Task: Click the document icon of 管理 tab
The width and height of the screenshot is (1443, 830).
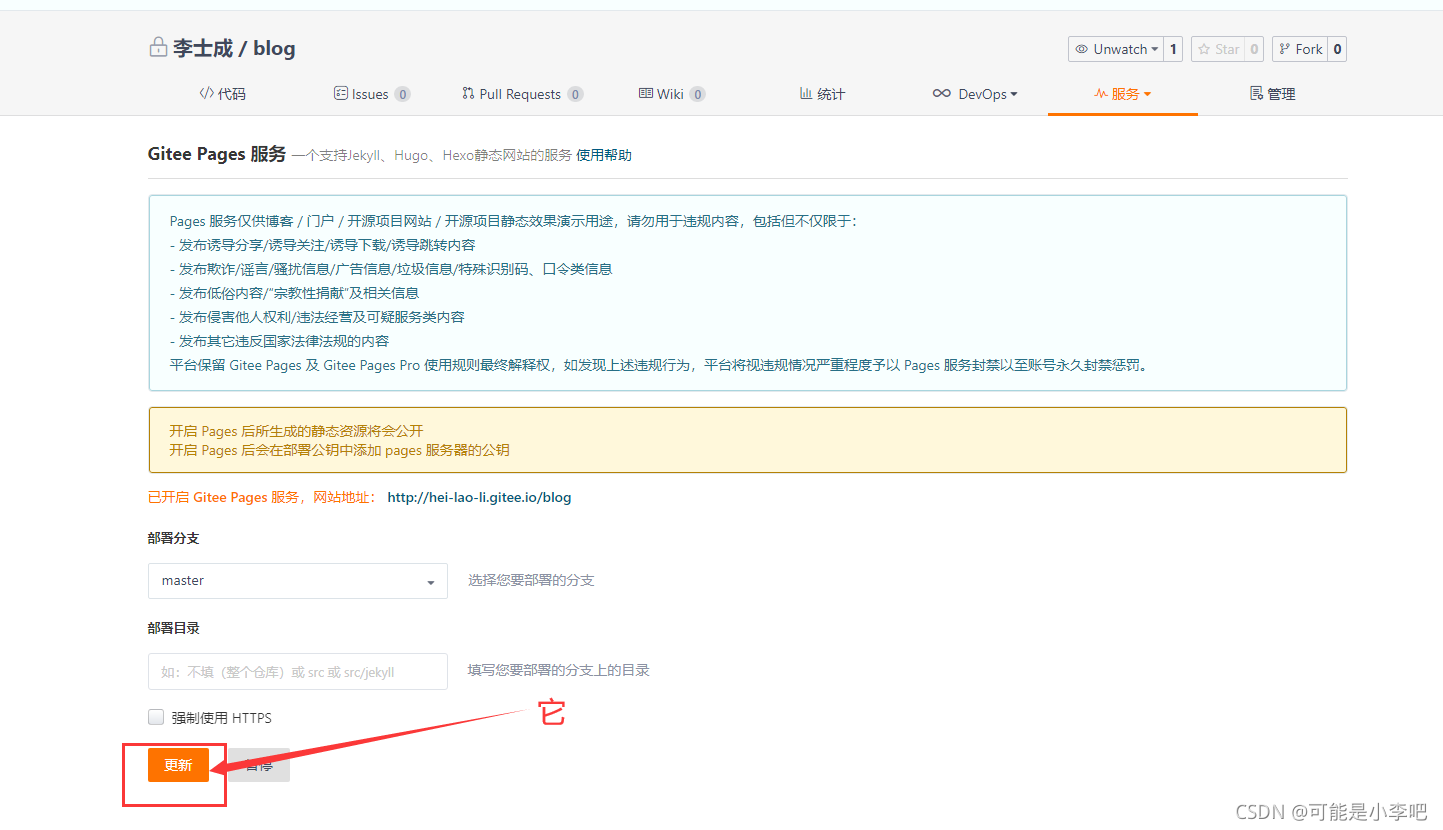Action: (1256, 93)
